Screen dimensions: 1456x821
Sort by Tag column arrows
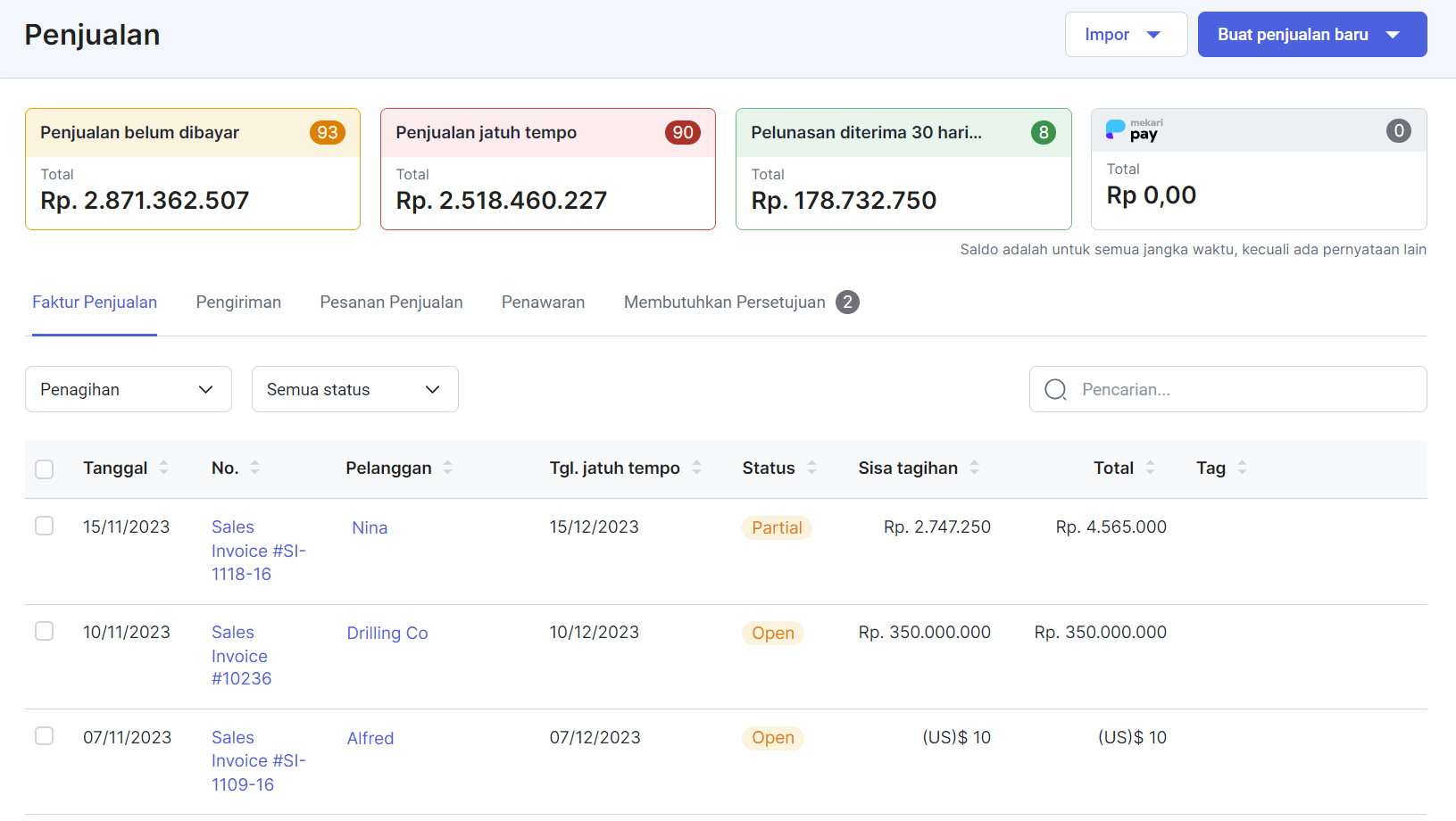[1242, 468]
